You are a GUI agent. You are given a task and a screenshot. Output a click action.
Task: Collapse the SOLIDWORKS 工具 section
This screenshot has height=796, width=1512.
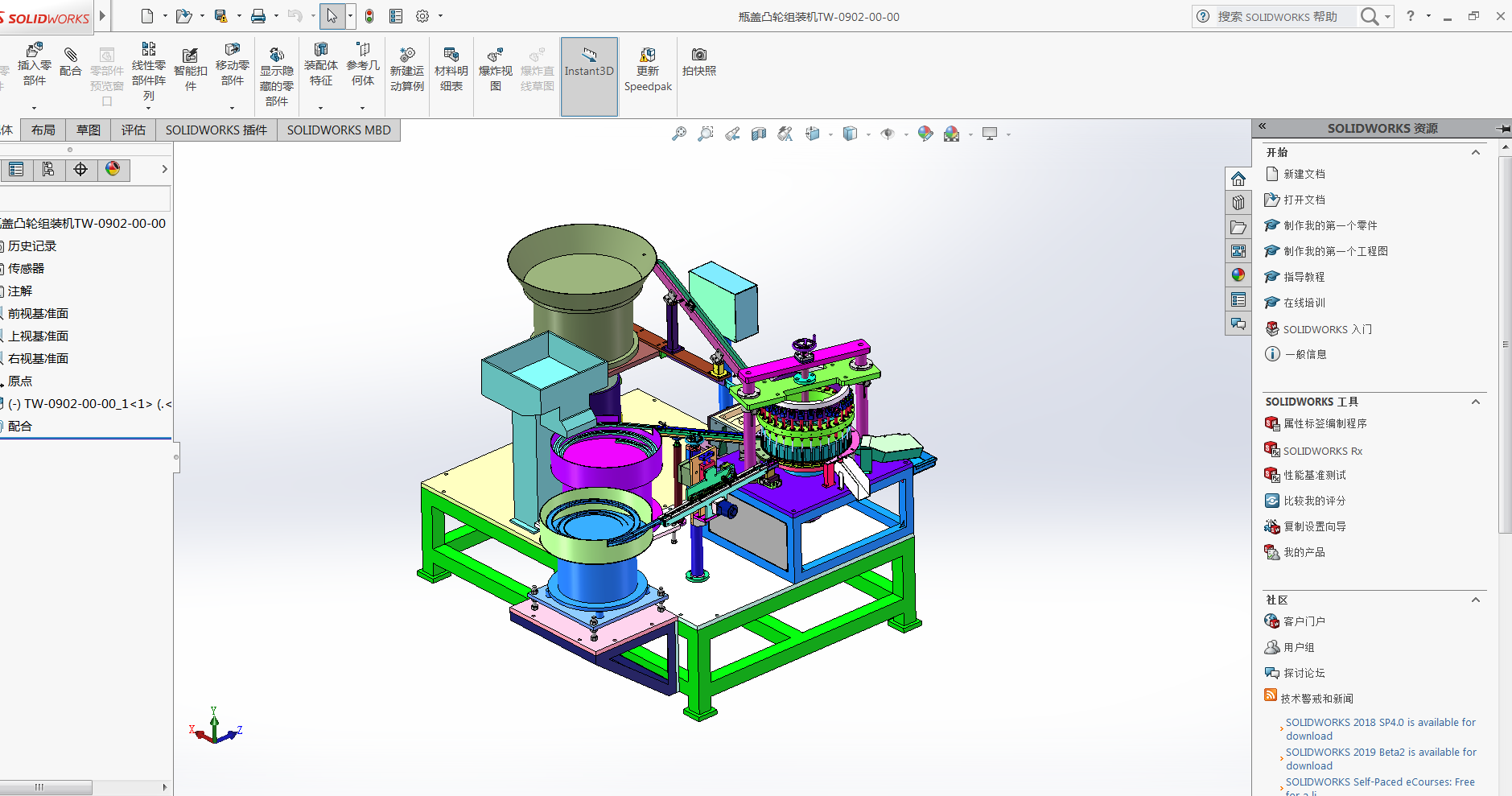point(1475,402)
